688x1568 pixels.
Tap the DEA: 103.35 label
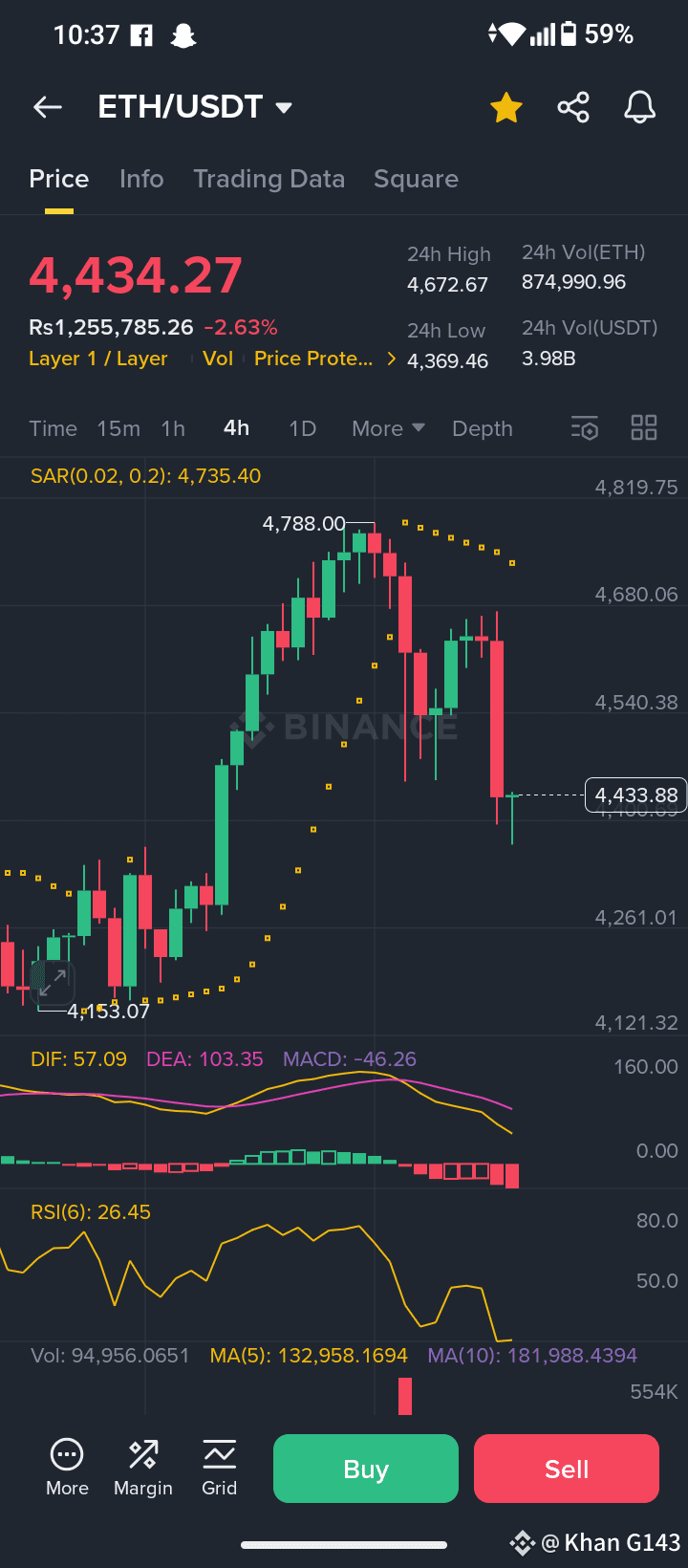click(x=204, y=1059)
